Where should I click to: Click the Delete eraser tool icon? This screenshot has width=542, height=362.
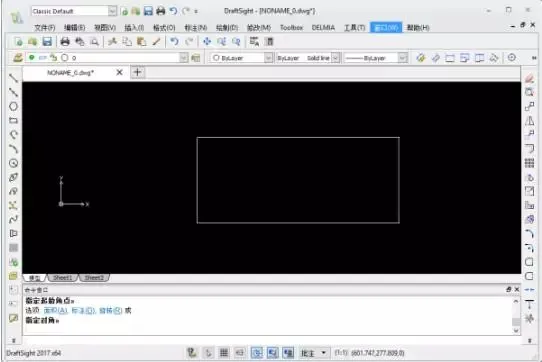point(529,78)
